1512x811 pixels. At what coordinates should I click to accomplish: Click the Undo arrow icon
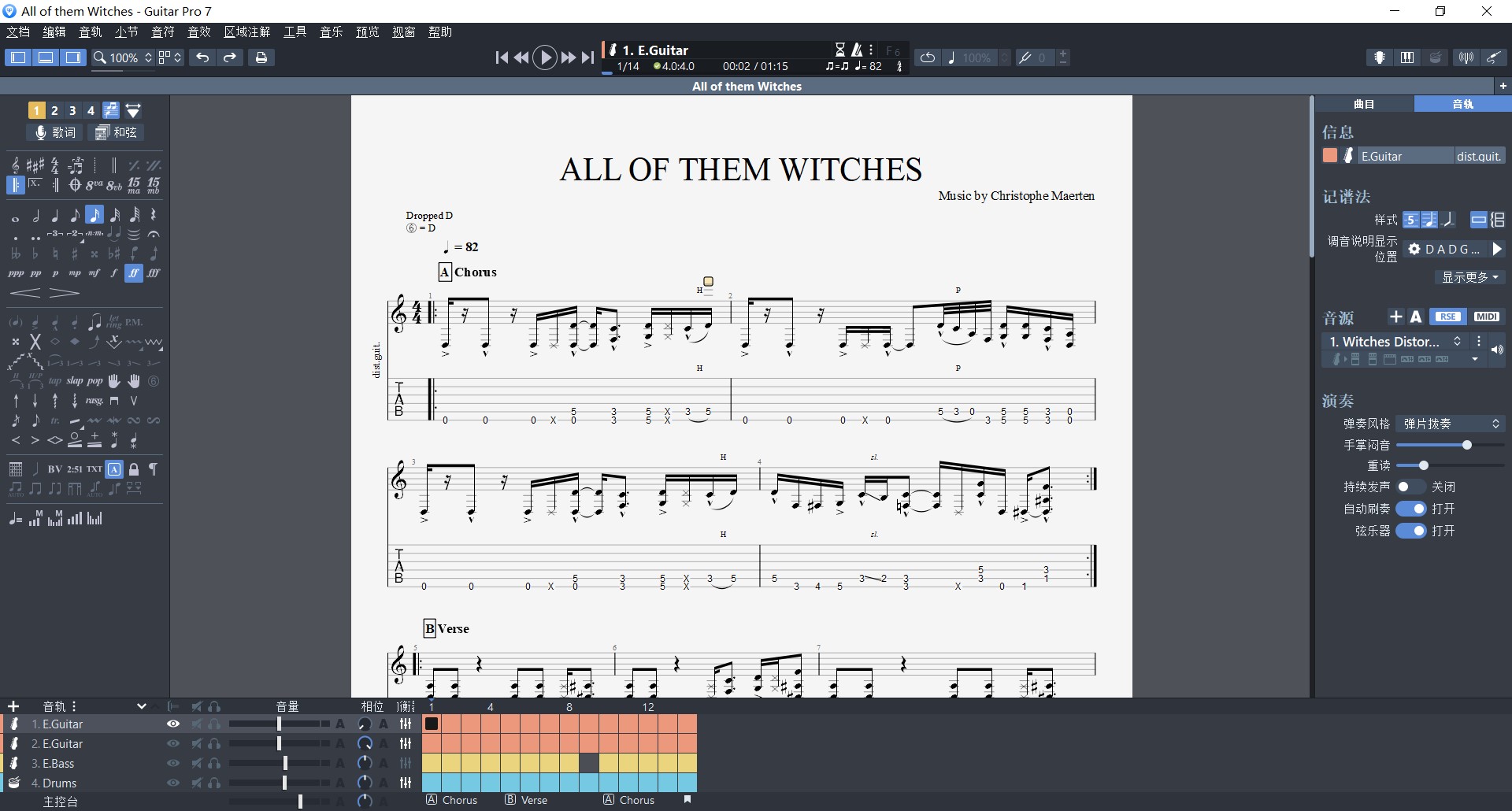coord(202,57)
